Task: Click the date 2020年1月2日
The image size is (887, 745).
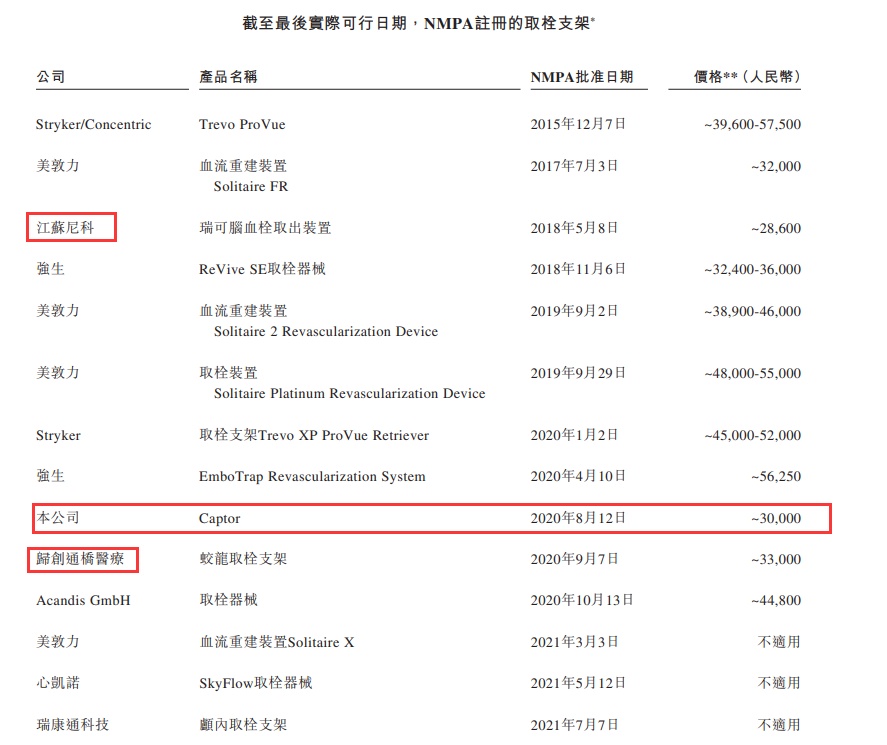Action: 574,435
